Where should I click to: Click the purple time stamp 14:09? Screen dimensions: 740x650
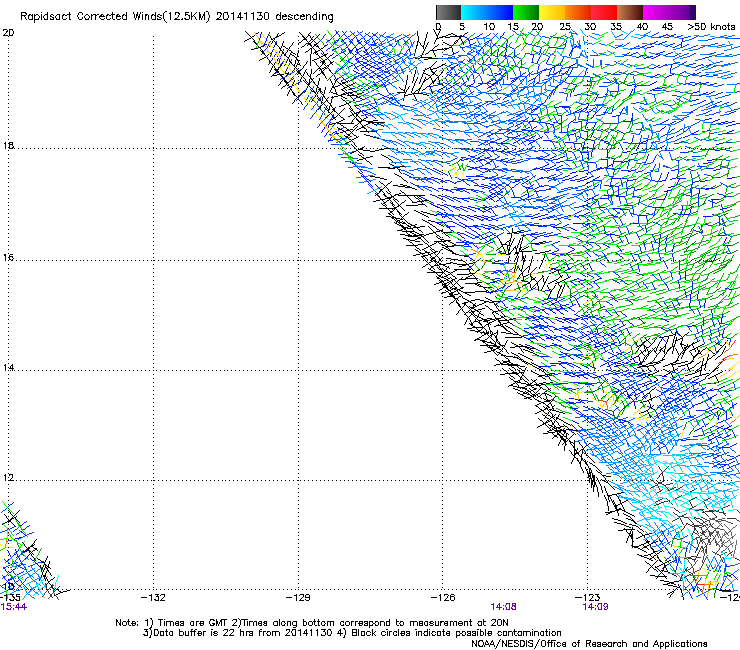[x=596, y=607]
